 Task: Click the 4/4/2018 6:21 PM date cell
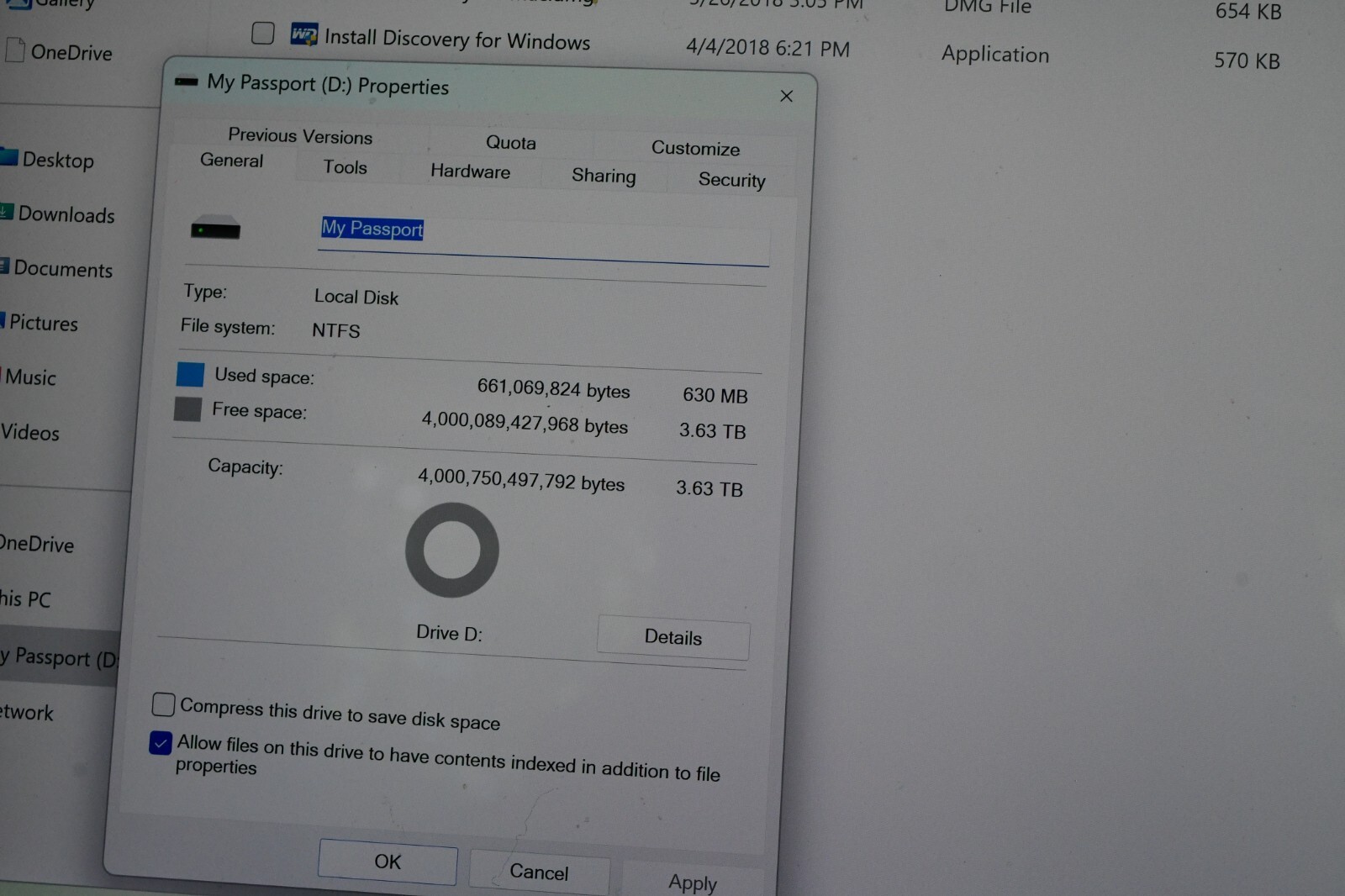767,48
